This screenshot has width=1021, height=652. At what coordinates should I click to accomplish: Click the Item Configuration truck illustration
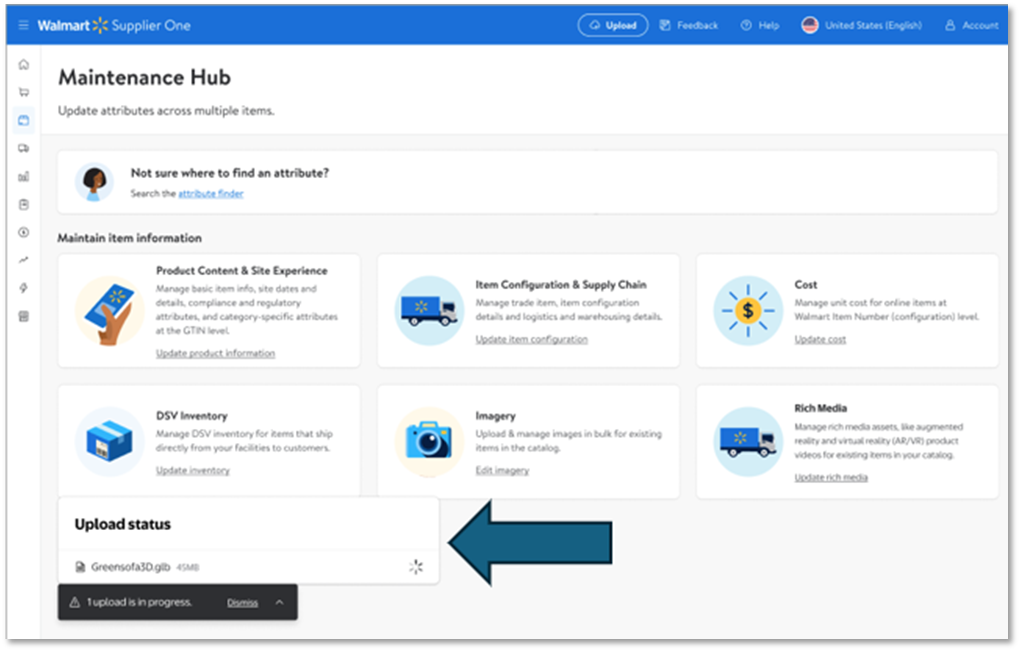(x=429, y=311)
